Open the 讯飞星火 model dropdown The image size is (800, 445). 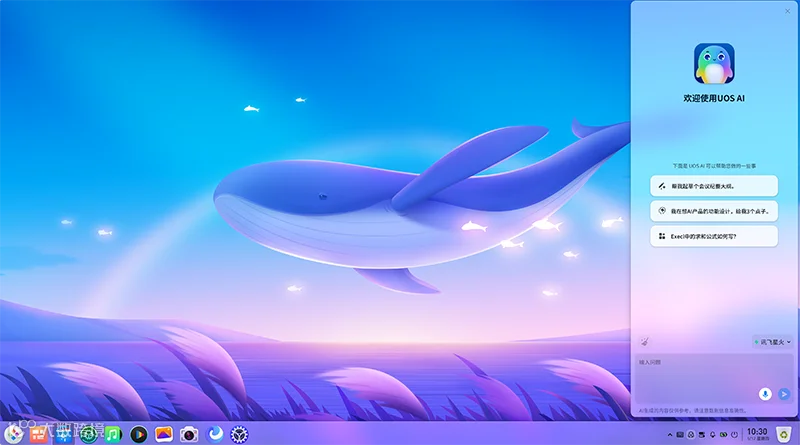(x=772, y=342)
